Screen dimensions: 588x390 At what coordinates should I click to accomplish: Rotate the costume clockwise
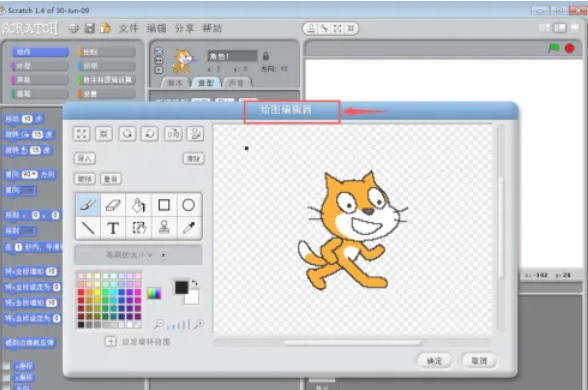pos(150,134)
